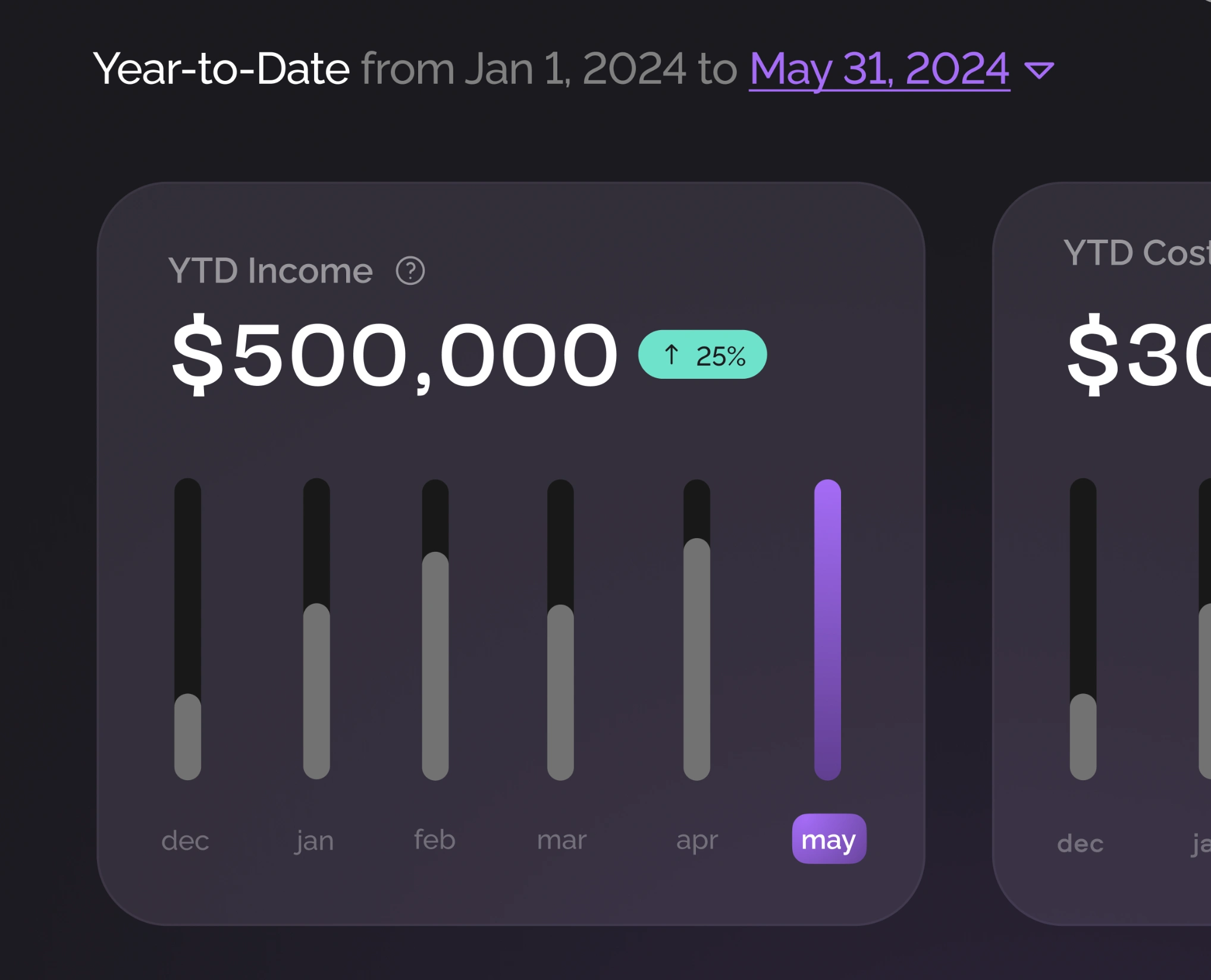Click the 25% increase badge
Image resolution: width=1211 pixels, height=980 pixels.
pos(702,355)
